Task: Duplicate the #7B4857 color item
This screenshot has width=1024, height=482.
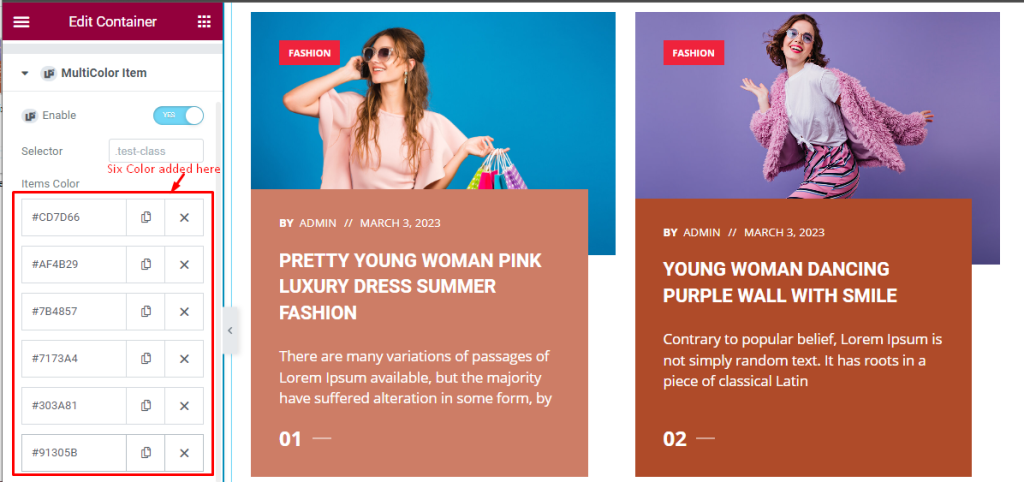Action: (146, 312)
